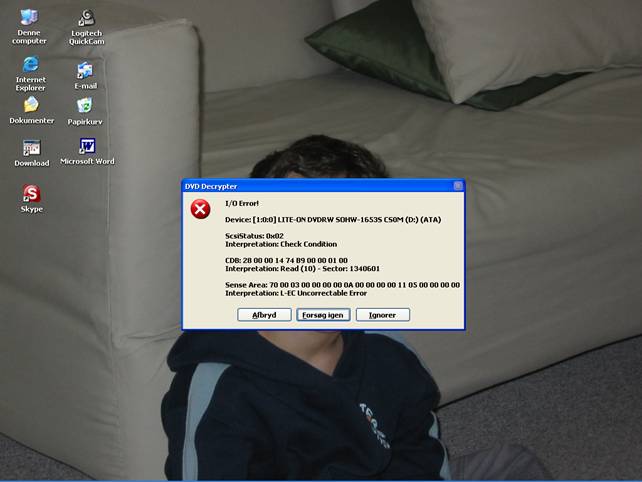Select the E-mail desktop shortcut
Screen dimensions: 642x482
86,76
